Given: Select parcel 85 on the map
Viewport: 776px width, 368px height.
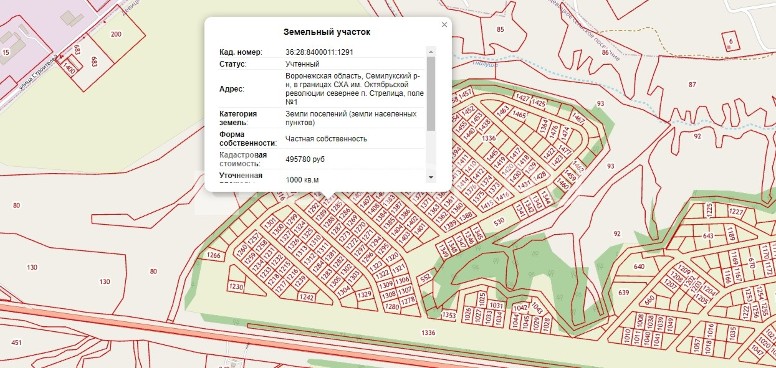Looking at the screenshot, I should coord(500,29).
